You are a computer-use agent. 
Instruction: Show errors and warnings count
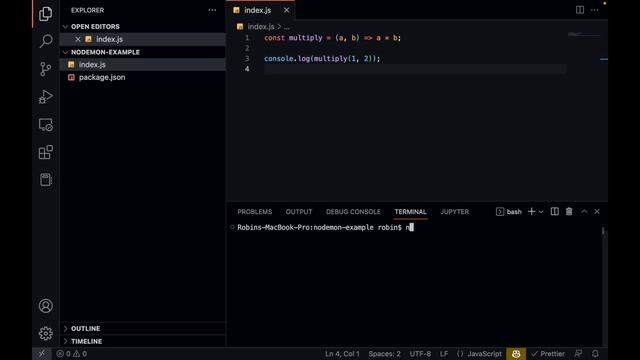click(71, 353)
